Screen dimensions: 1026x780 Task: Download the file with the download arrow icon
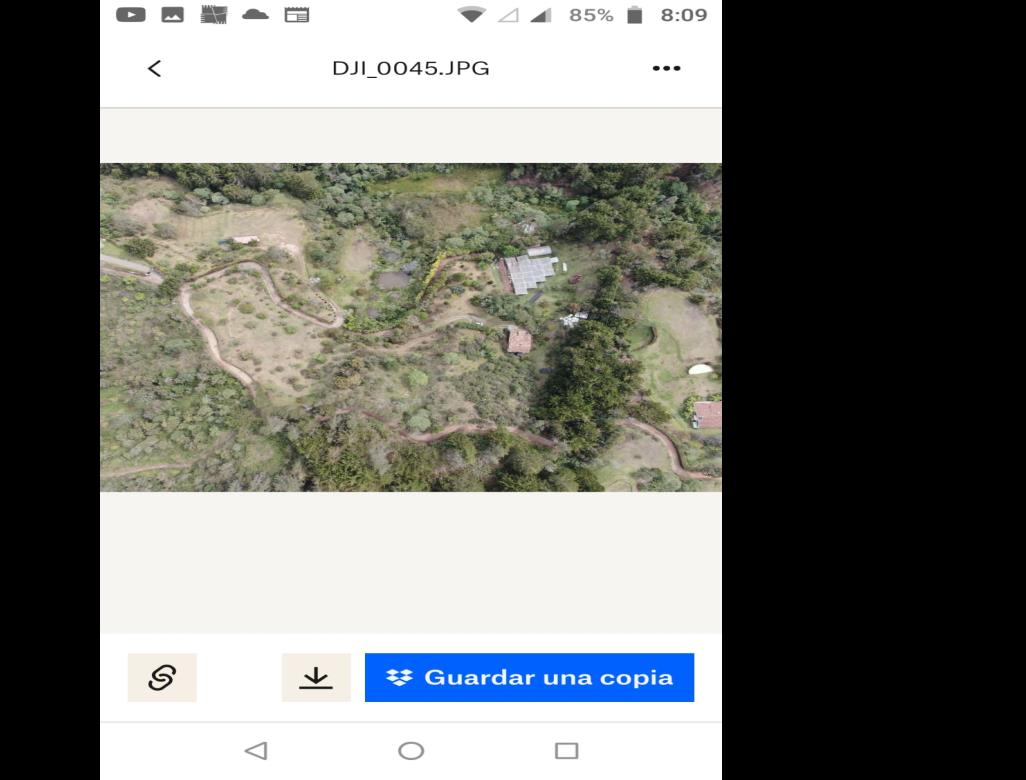click(316, 677)
